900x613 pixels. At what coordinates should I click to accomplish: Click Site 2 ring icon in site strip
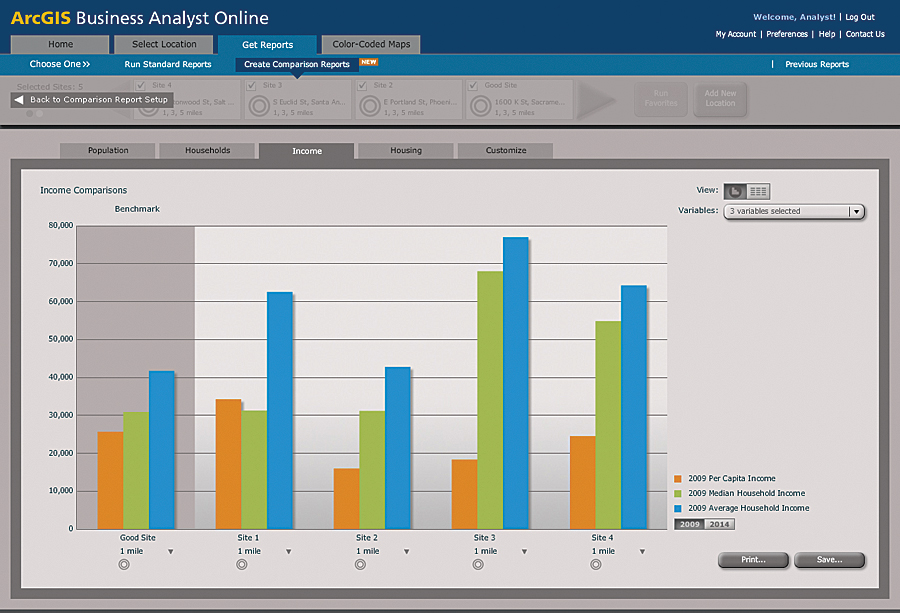coord(370,106)
